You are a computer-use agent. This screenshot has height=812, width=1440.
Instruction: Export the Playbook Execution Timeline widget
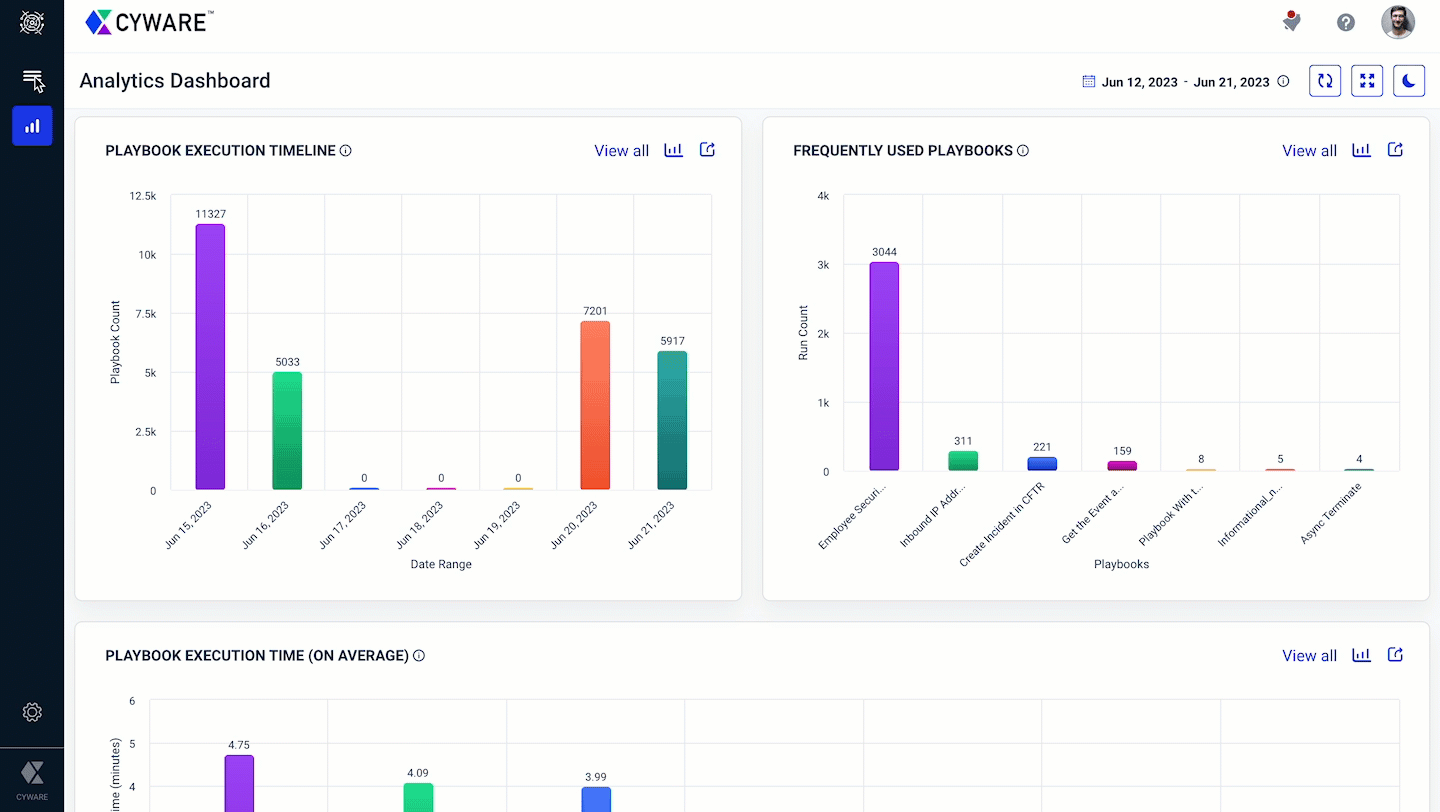[x=707, y=150]
